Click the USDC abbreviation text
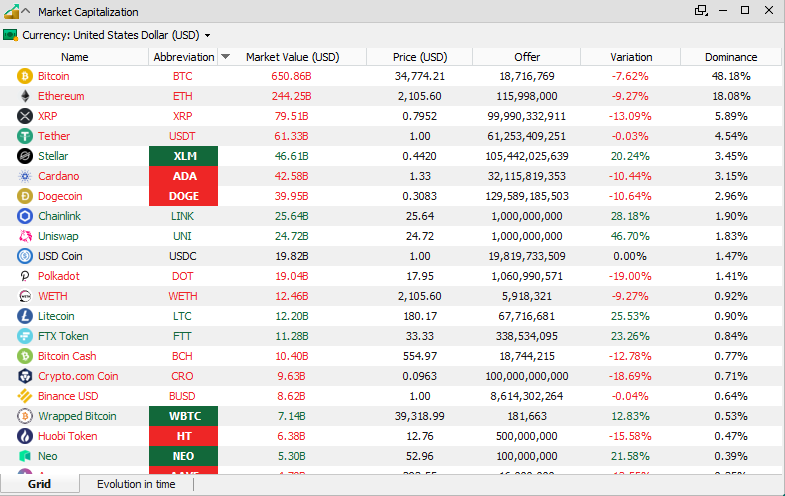 (x=183, y=256)
